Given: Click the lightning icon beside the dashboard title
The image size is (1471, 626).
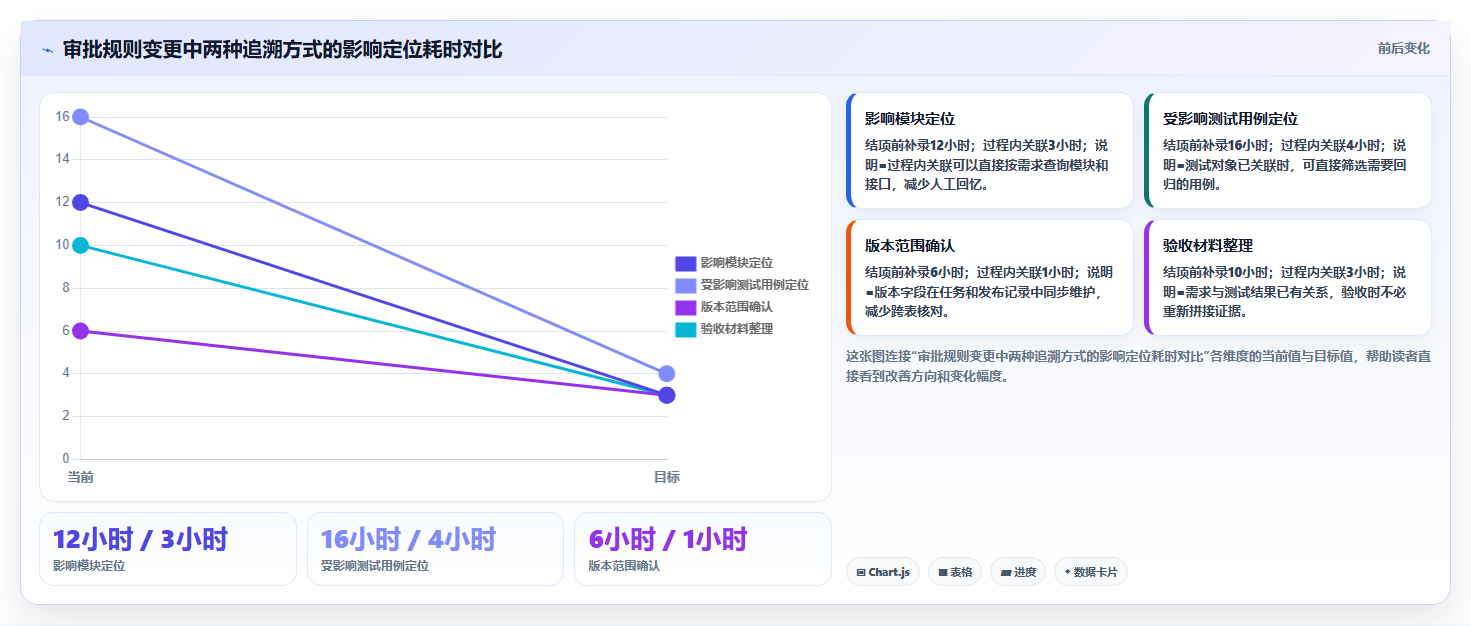Looking at the screenshot, I should [x=47, y=49].
